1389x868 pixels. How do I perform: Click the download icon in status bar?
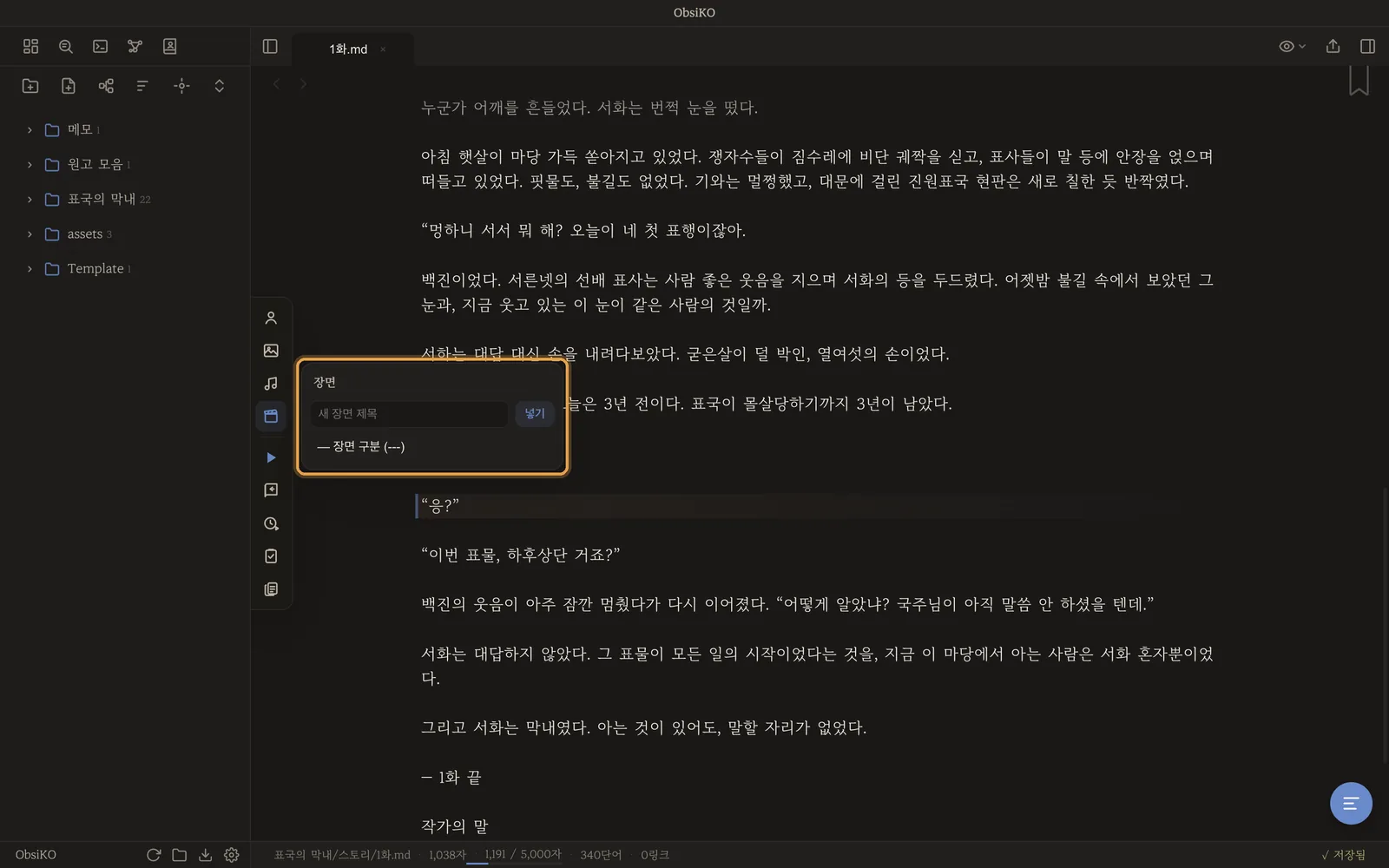pyautogui.click(x=205, y=854)
